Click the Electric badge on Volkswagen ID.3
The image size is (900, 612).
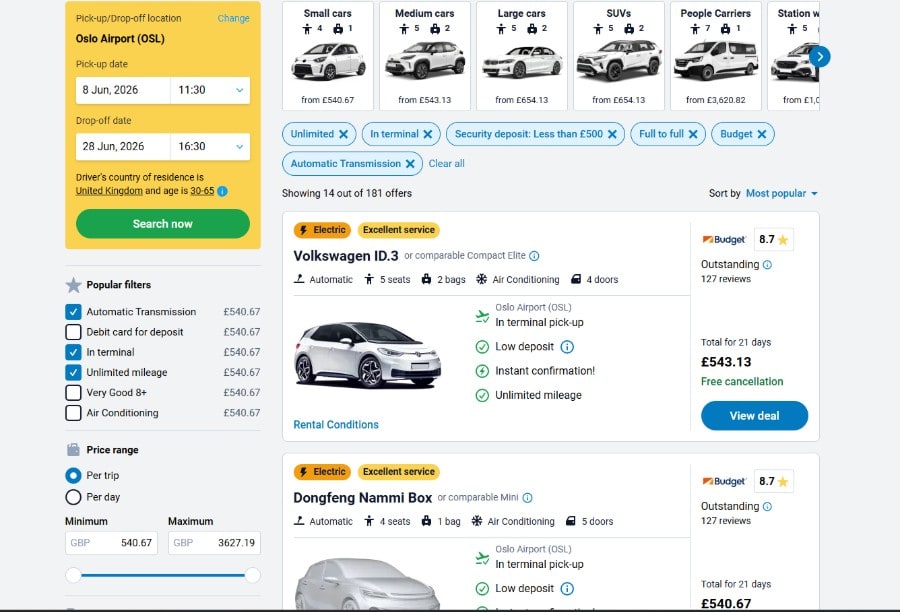click(x=323, y=230)
